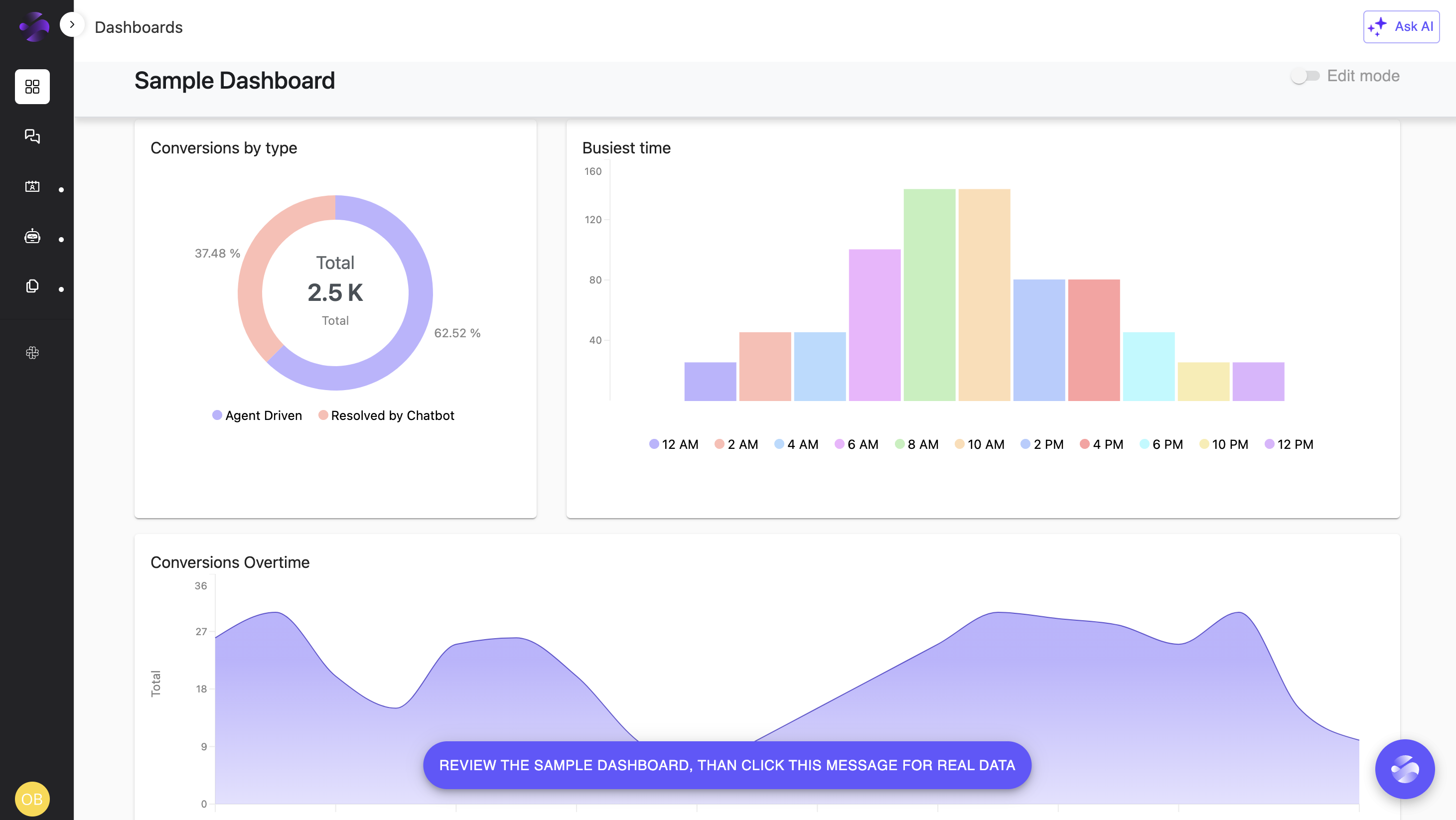Enable the Edit mode toggle
This screenshot has height=820, width=1456.
coord(1305,76)
